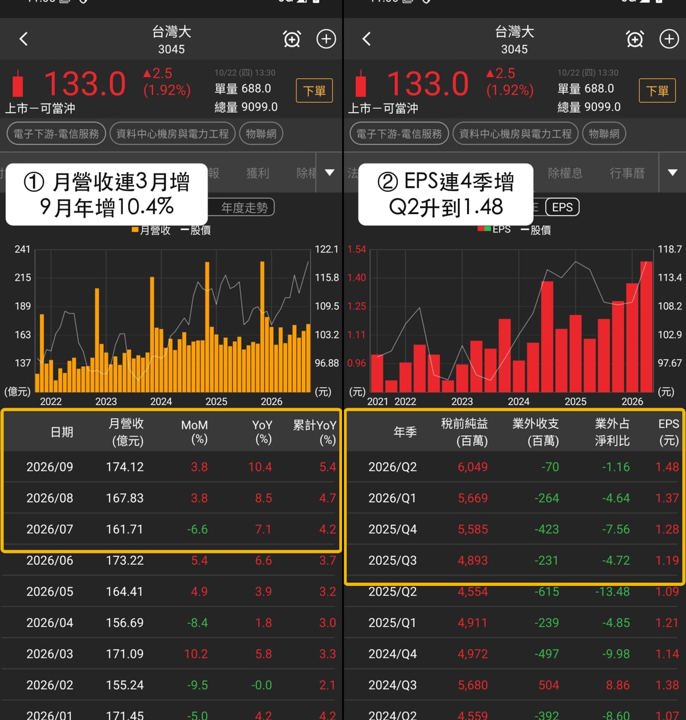Select the 2026/Q2 earnings row
The width and height of the screenshot is (686, 720).
515,467
